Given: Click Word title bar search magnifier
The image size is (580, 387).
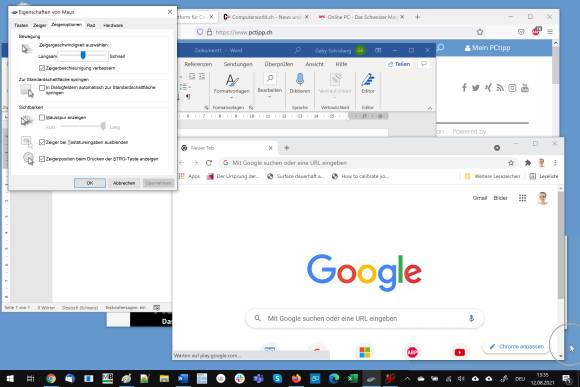Looking at the screenshot, I should click(x=297, y=50).
